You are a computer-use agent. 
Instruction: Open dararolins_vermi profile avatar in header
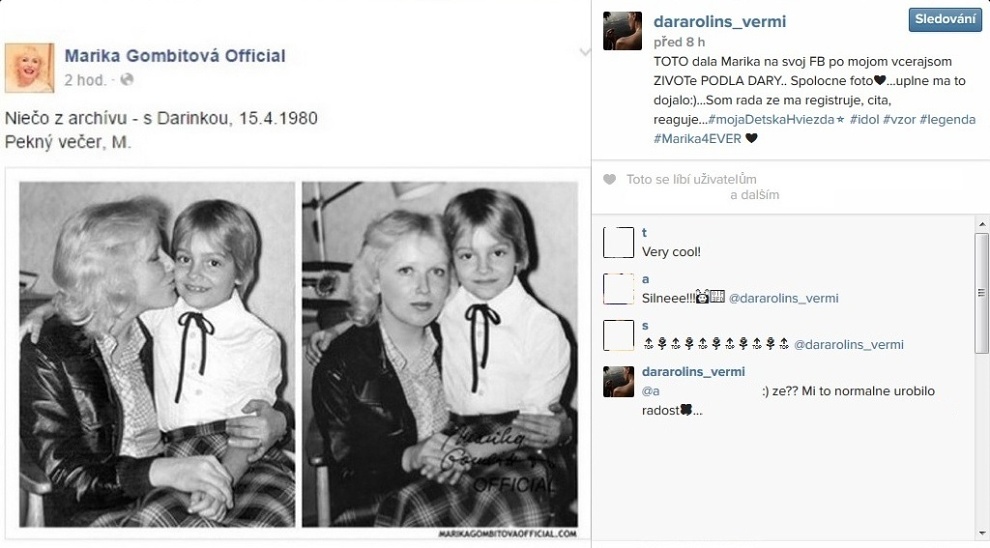pyautogui.click(x=623, y=30)
